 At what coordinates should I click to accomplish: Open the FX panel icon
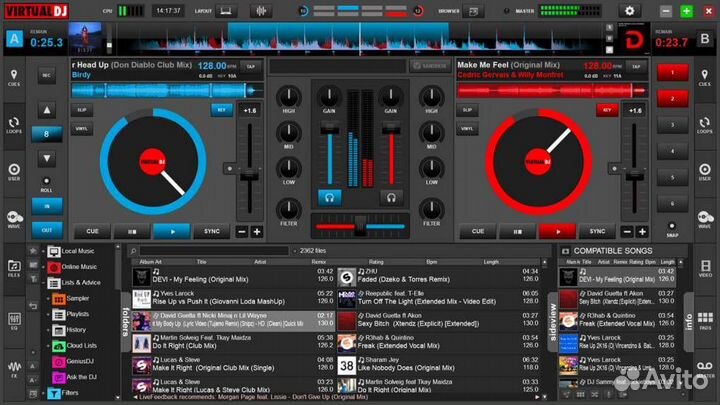[14, 369]
